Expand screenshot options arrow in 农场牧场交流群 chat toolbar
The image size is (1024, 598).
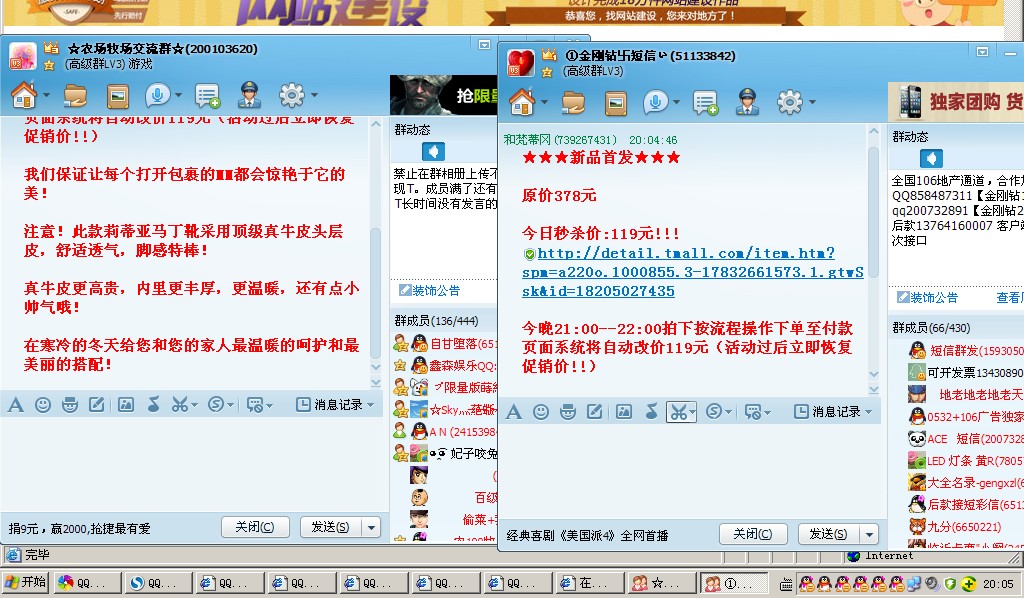tap(194, 405)
